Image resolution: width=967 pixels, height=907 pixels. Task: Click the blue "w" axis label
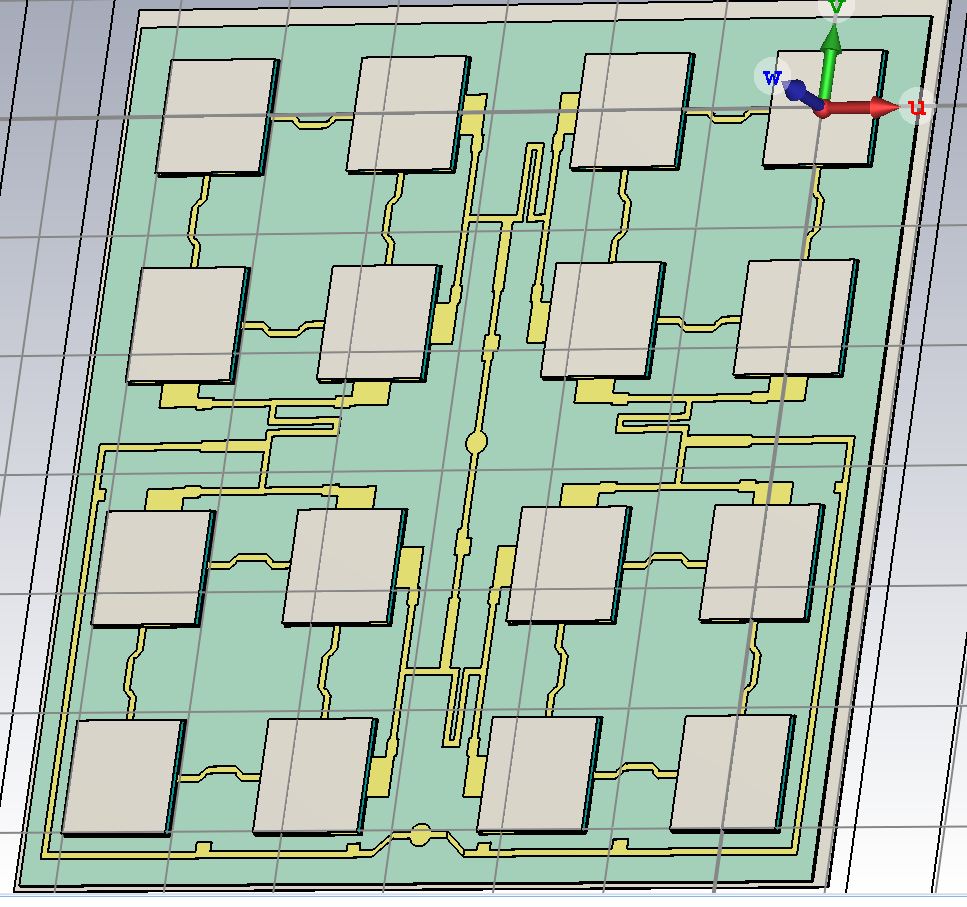[772, 78]
